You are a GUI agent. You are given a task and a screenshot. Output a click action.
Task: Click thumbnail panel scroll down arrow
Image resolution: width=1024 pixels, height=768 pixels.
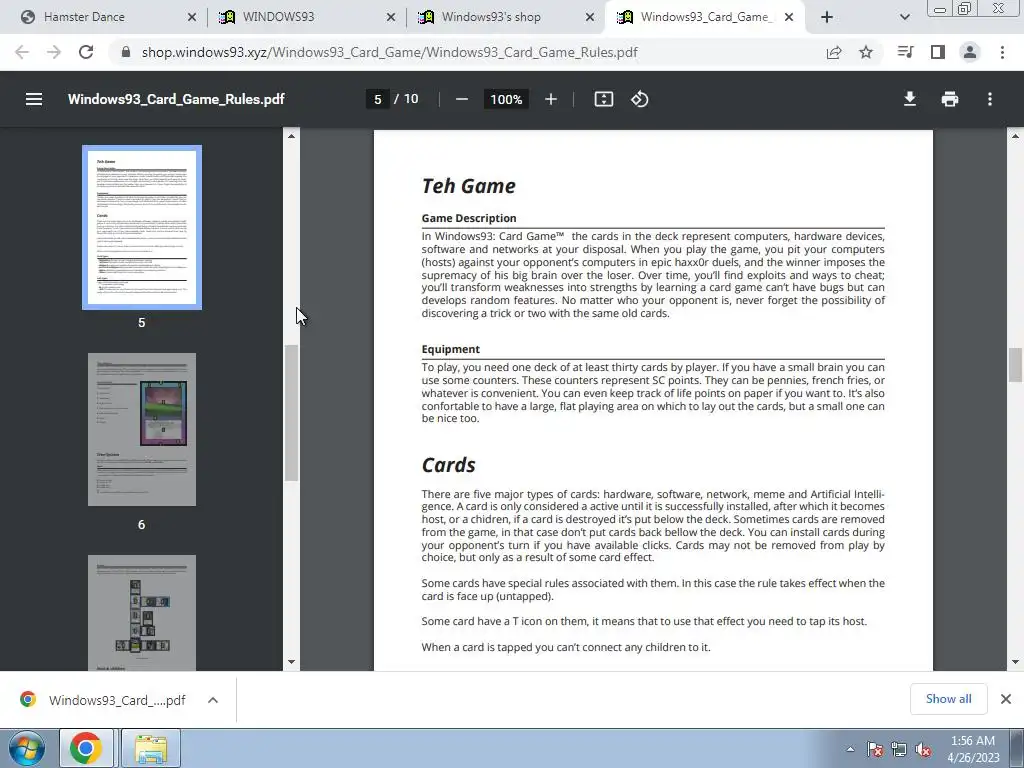[x=291, y=662]
